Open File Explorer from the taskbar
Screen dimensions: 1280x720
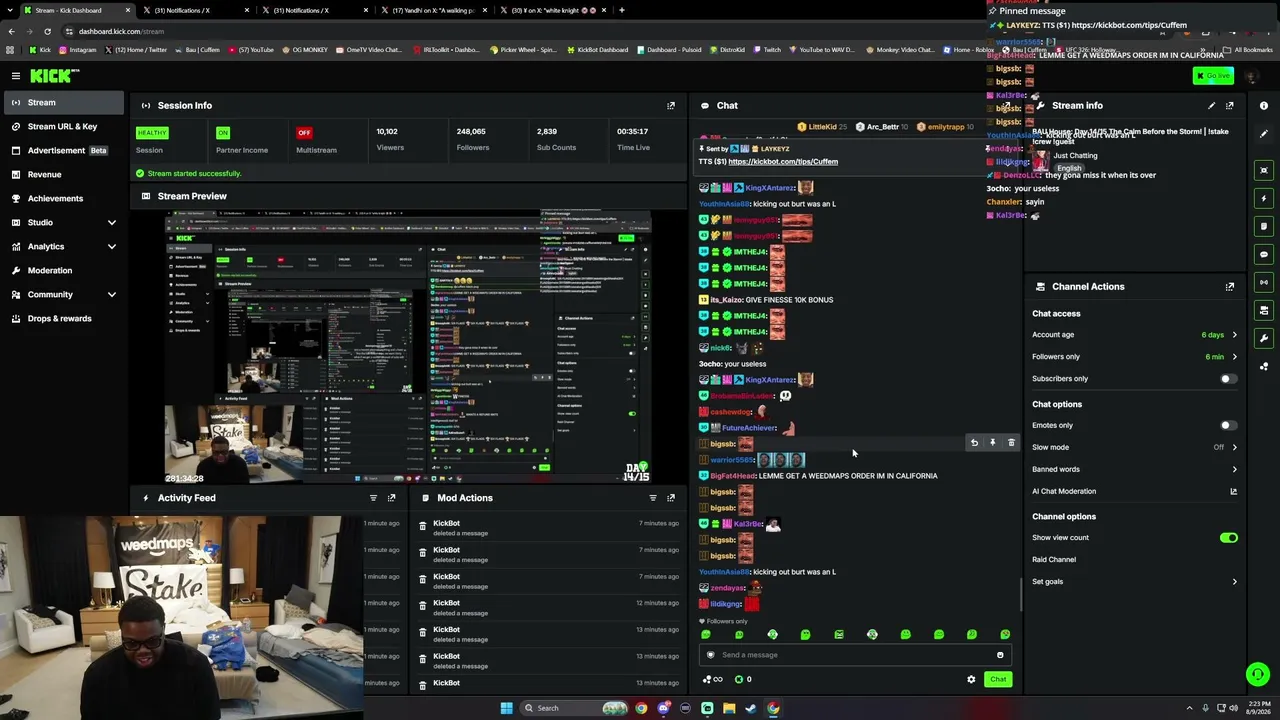pos(729,708)
